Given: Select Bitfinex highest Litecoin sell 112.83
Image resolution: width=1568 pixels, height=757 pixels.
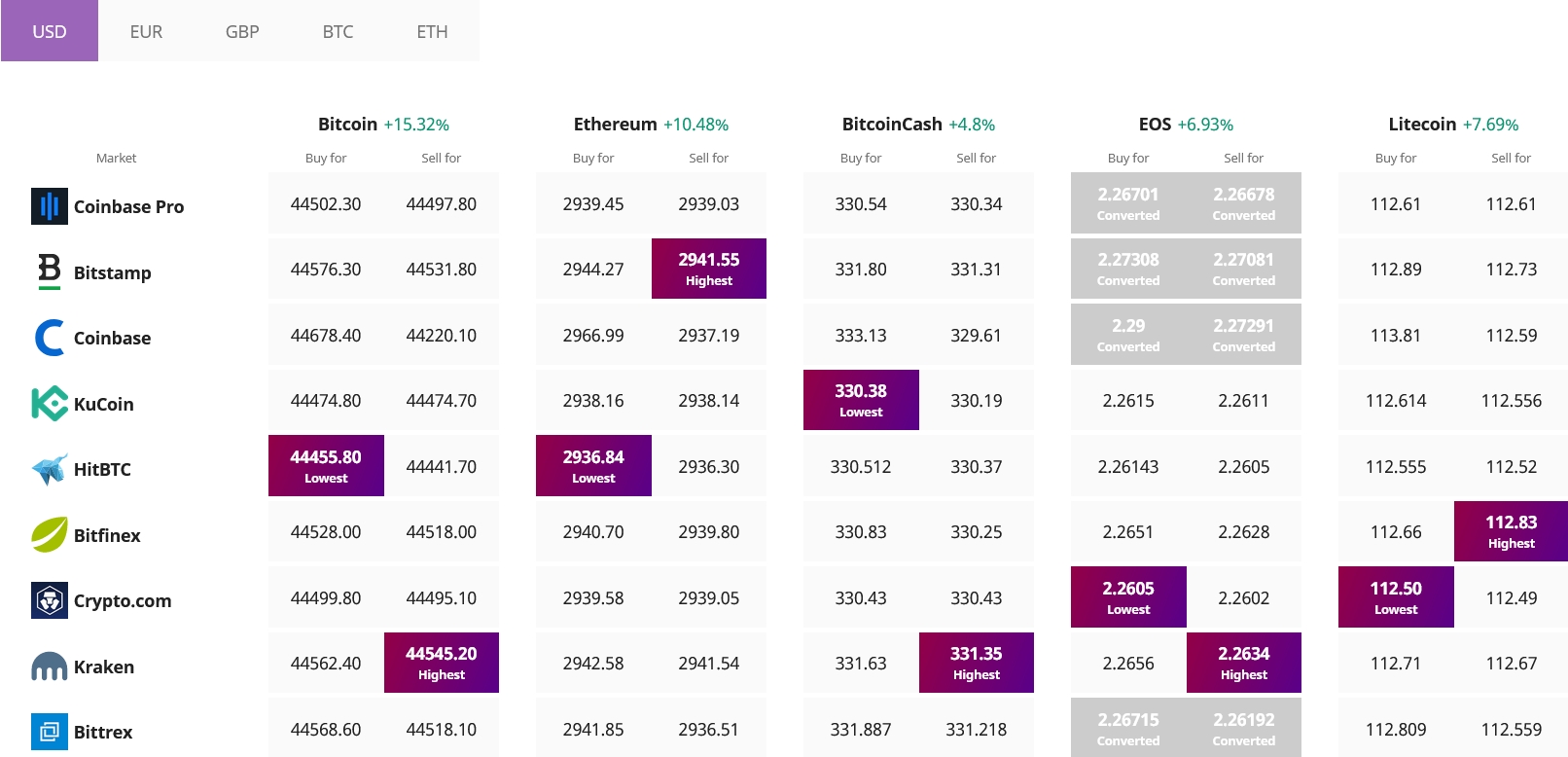Looking at the screenshot, I should point(1512,531).
